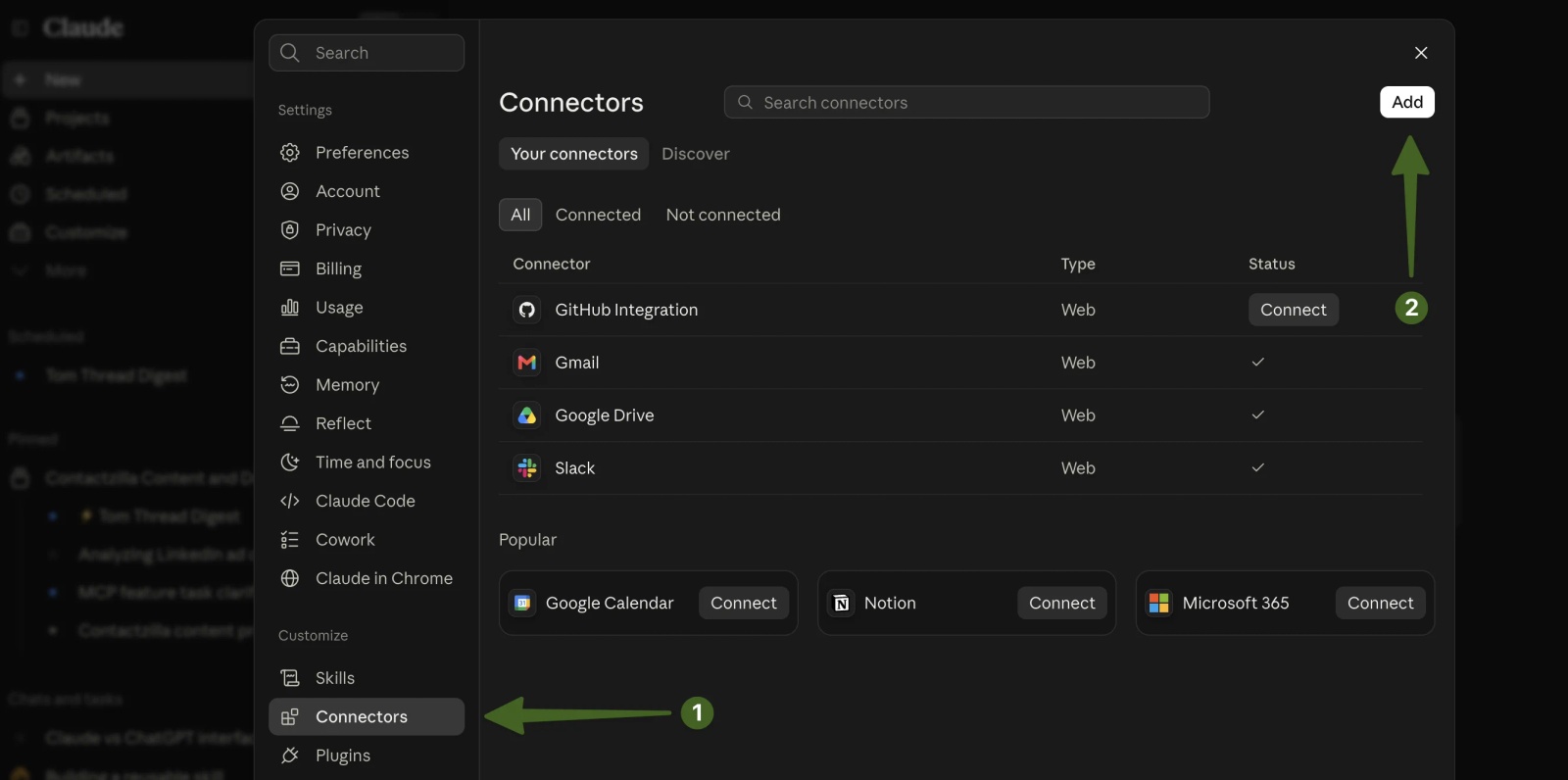Click the Preferences gear icon in settings

pyautogui.click(x=290, y=152)
